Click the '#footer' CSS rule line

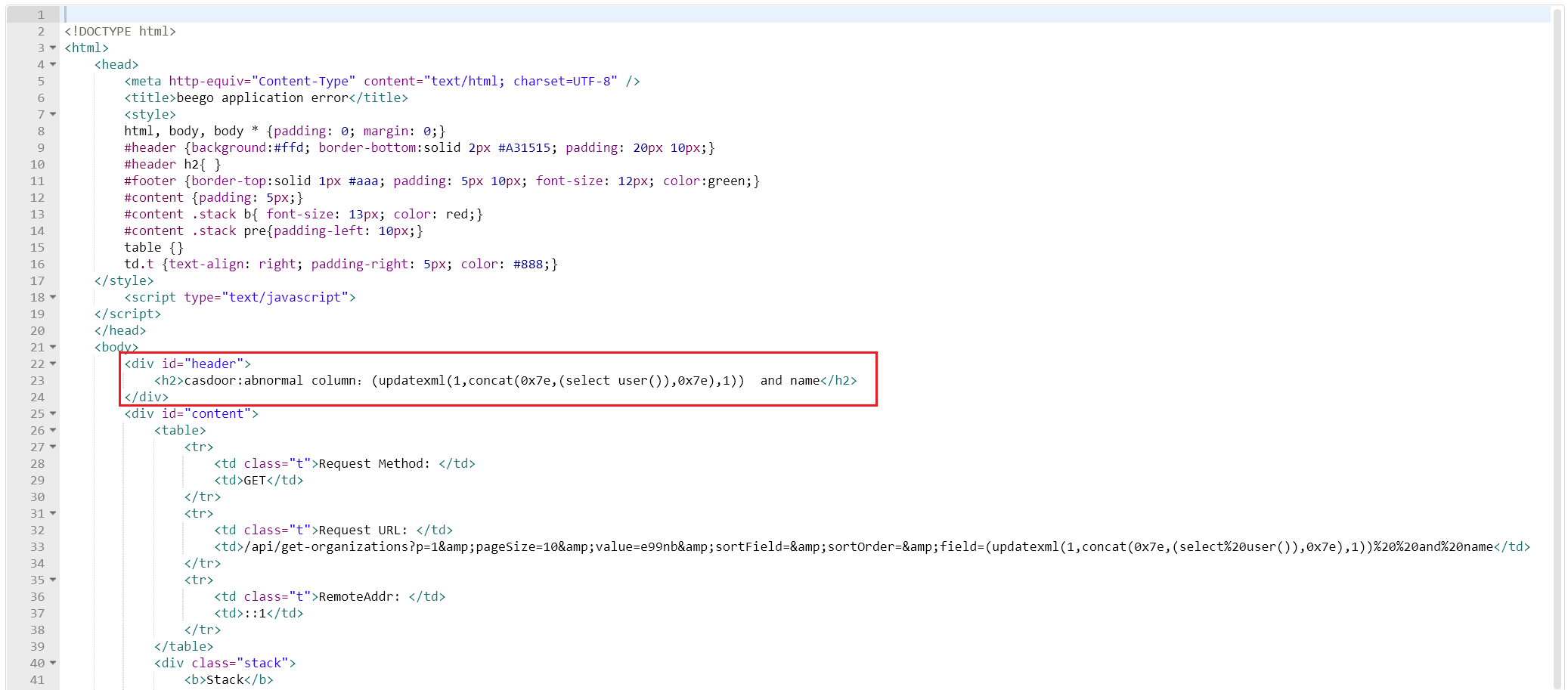click(x=442, y=181)
